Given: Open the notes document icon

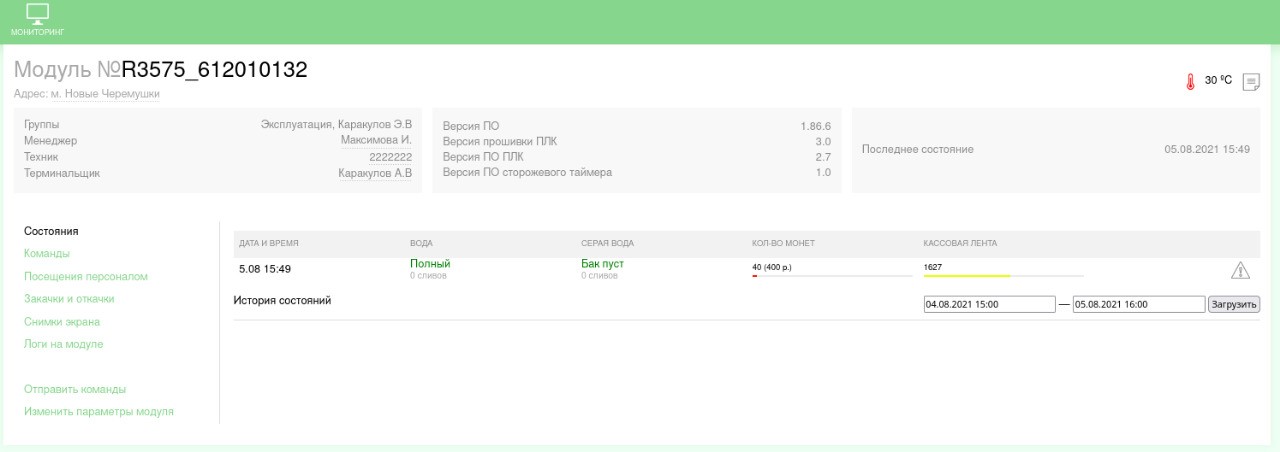Looking at the screenshot, I should (1250, 82).
